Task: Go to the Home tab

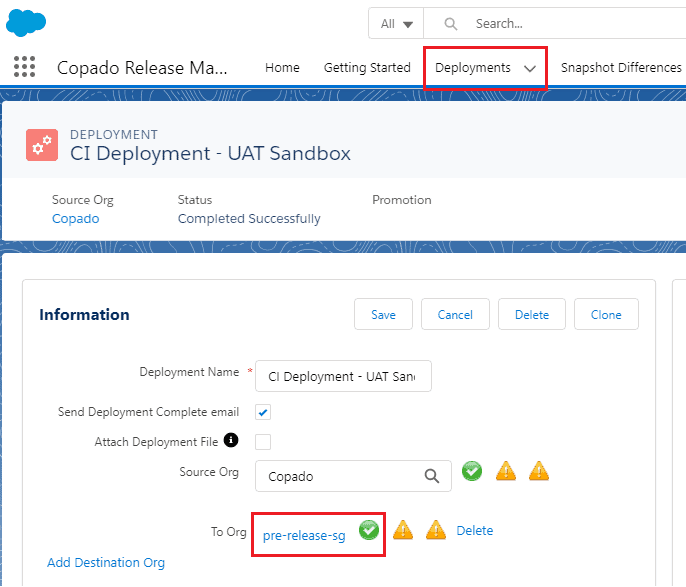Action: (282, 68)
